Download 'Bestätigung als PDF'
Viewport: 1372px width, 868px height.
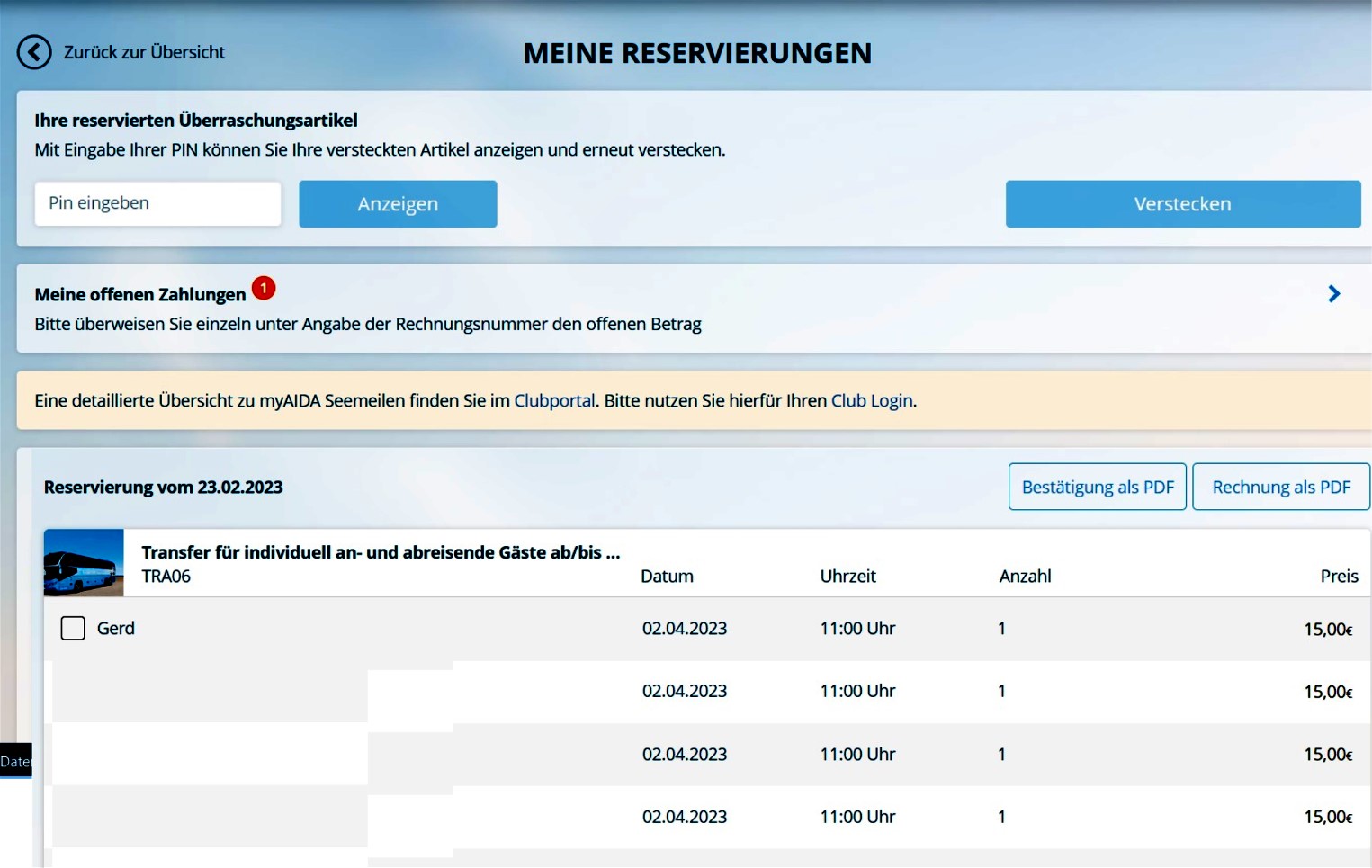[x=1097, y=487]
